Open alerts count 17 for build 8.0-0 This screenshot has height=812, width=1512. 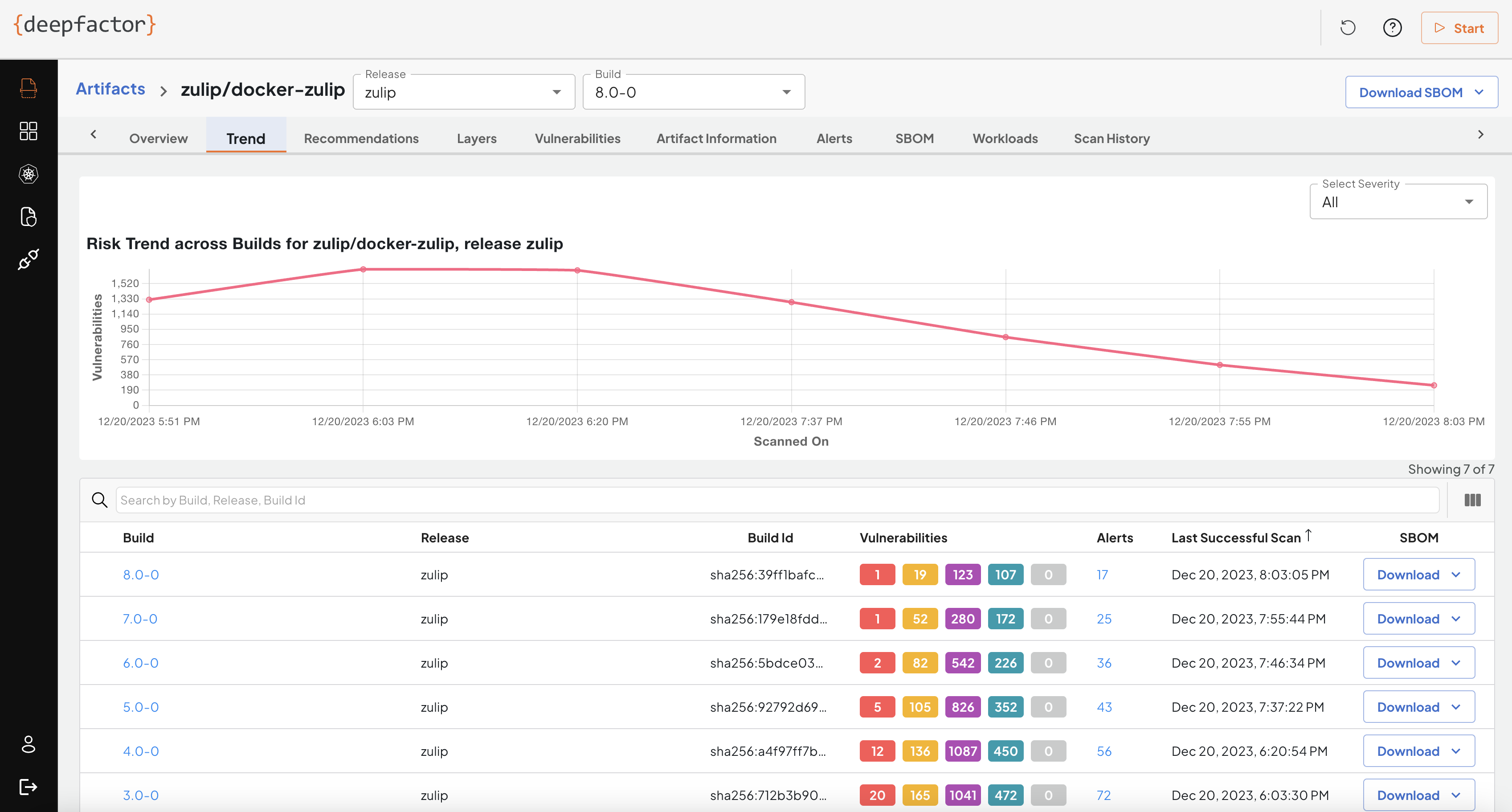click(x=1102, y=575)
